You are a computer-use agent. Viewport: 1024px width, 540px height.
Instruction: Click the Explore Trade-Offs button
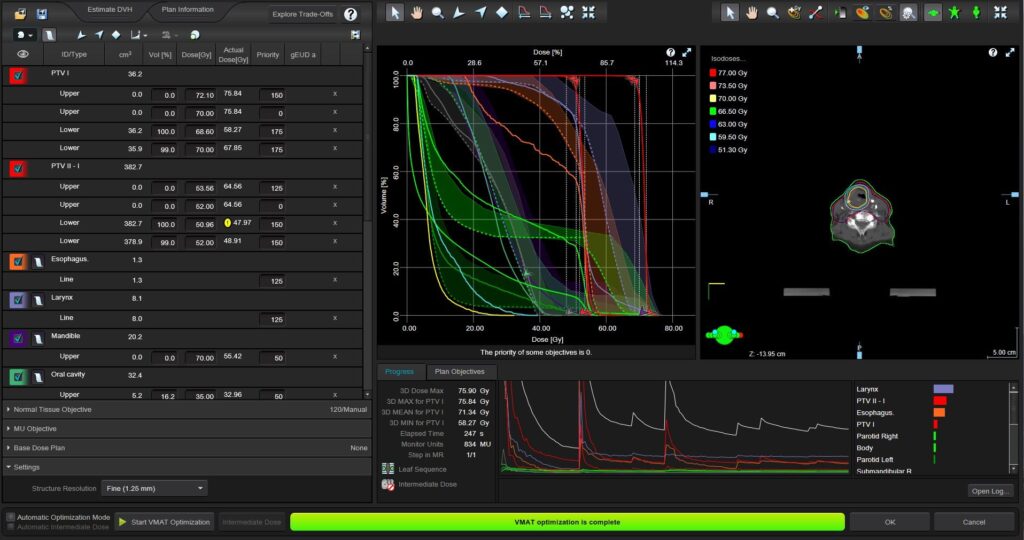click(302, 14)
